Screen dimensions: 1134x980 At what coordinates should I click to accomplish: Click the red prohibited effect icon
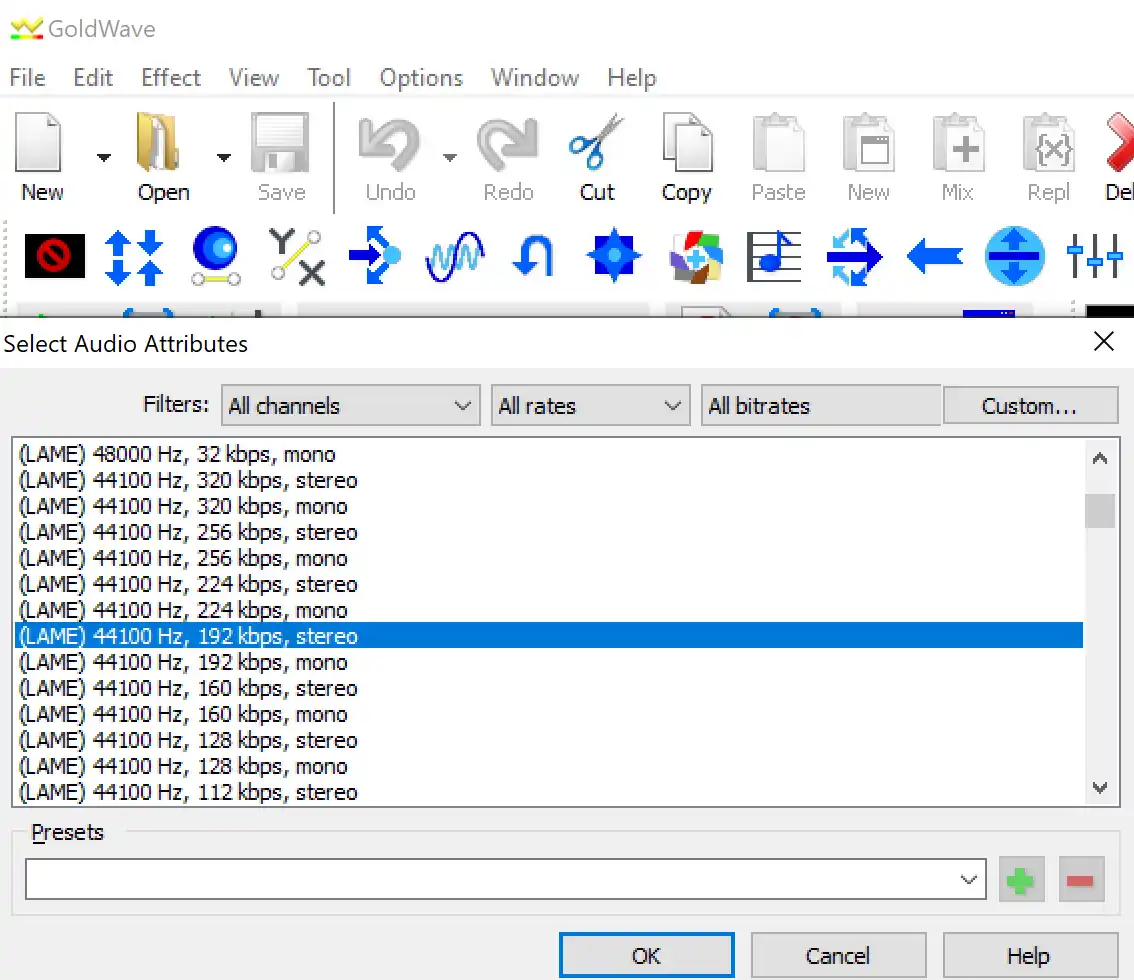pos(54,257)
